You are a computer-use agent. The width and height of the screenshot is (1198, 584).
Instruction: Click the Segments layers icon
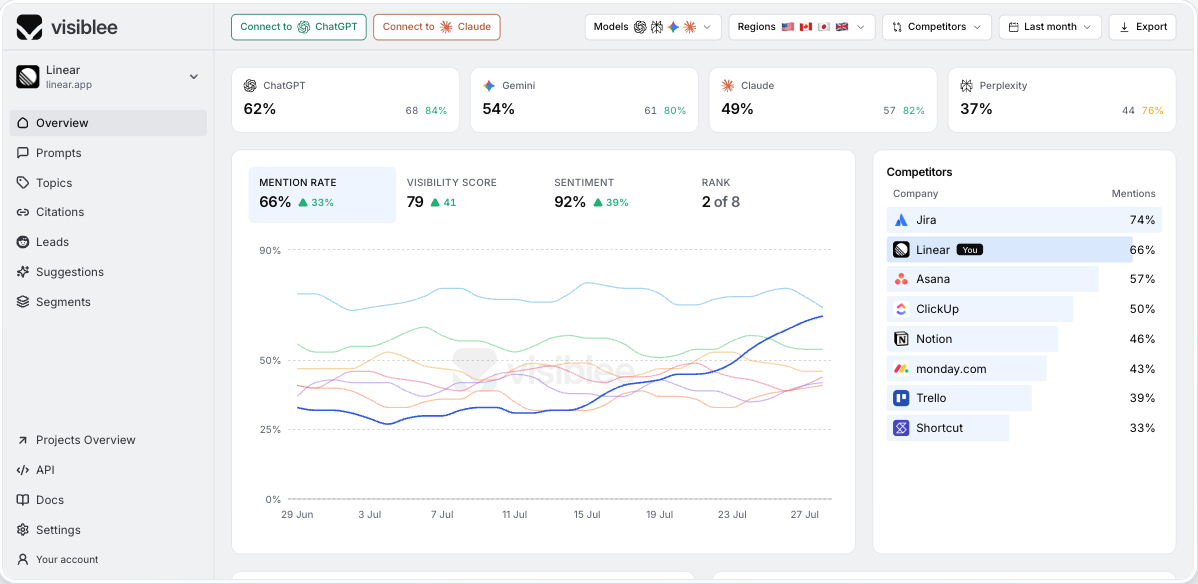(x=23, y=302)
